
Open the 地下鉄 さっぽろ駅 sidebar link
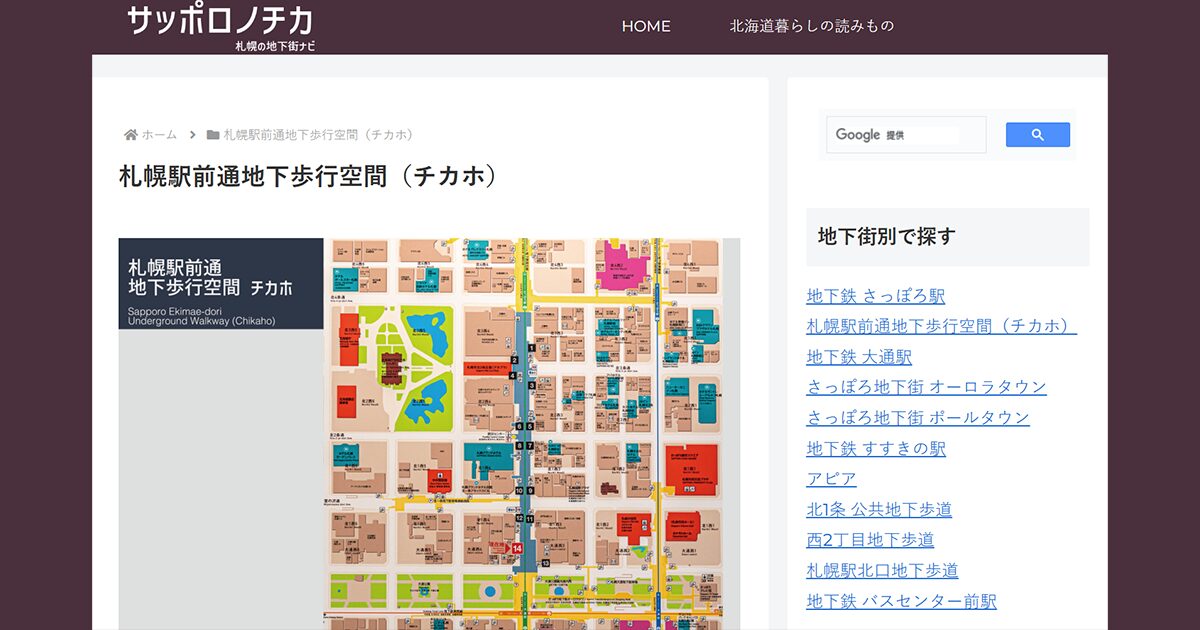coord(875,296)
